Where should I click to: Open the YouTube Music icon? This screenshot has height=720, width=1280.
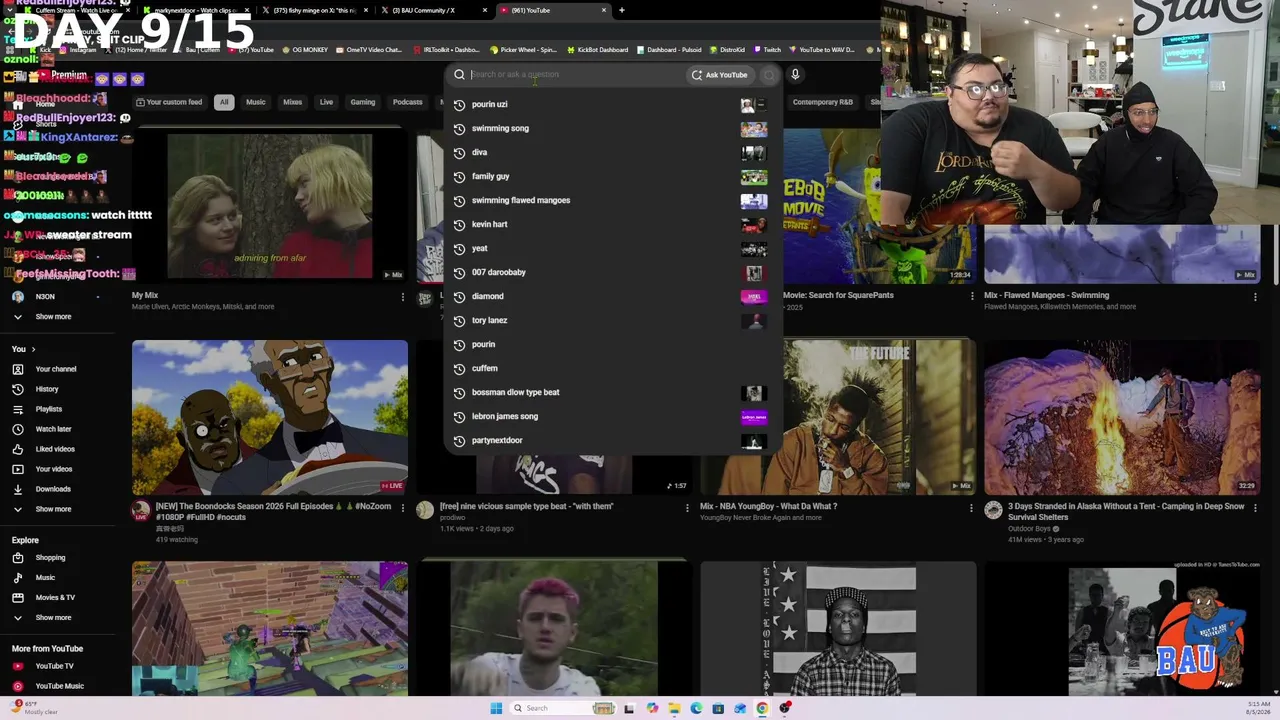click(18, 686)
